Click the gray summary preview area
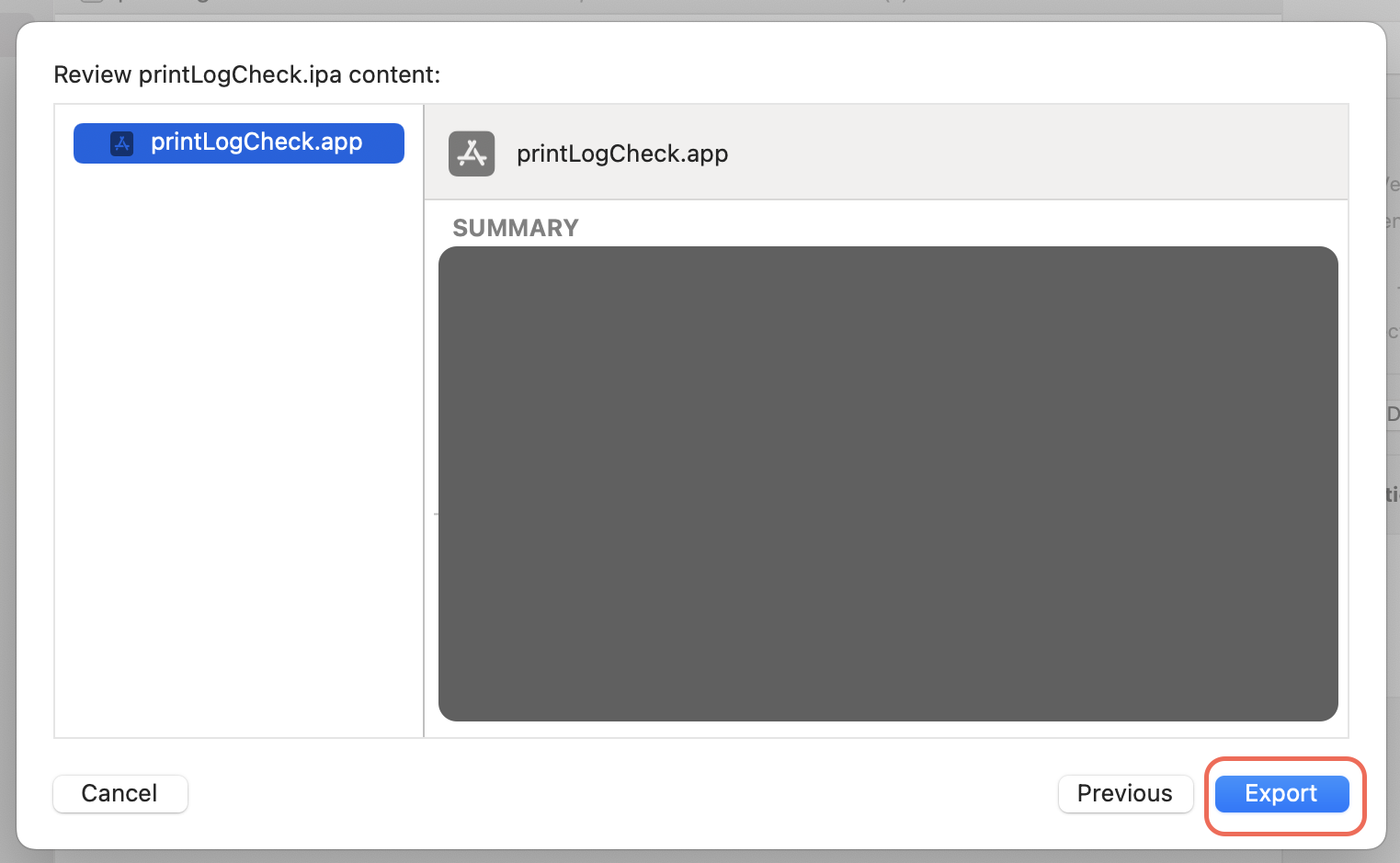 click(888, 483)
